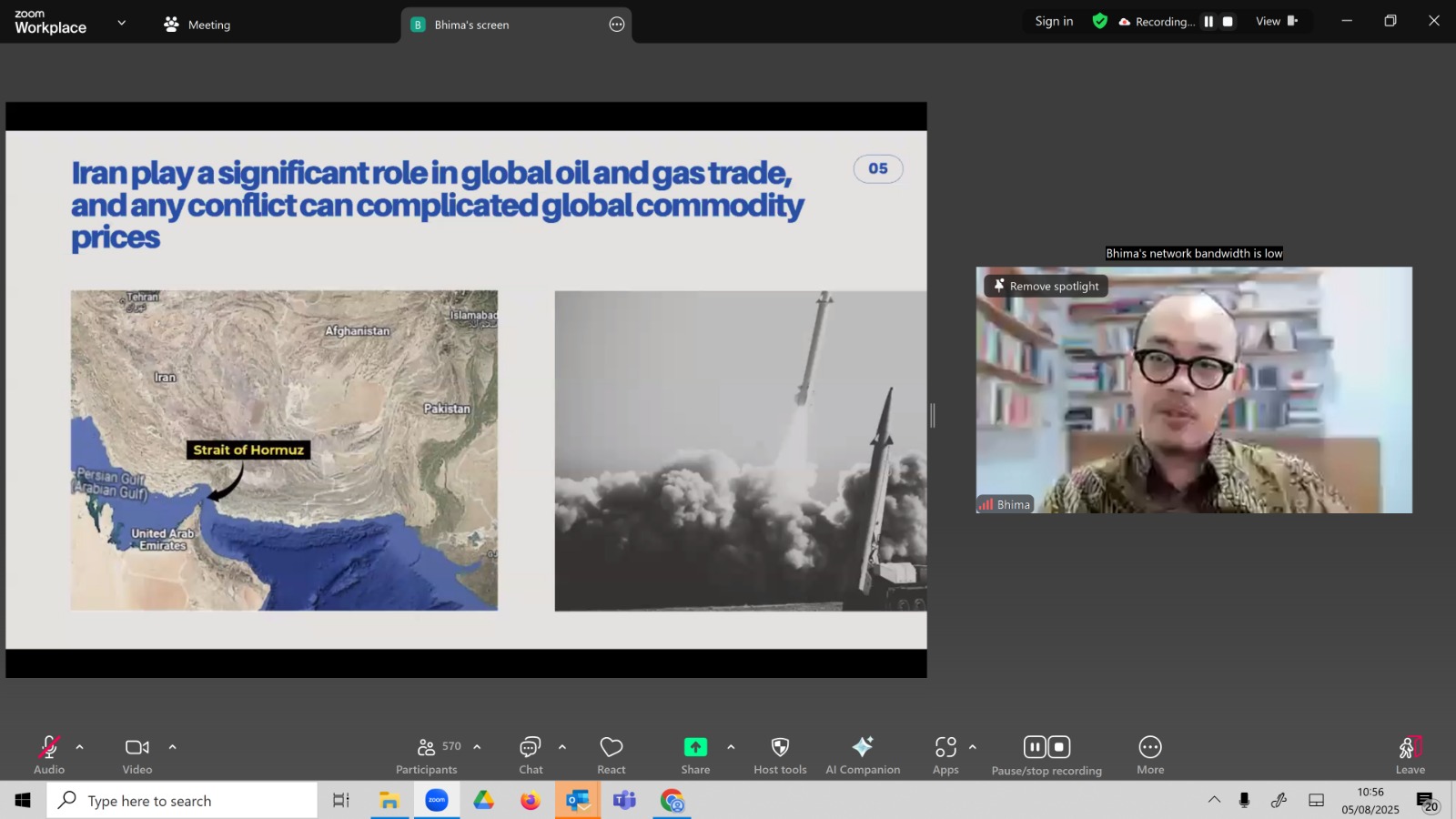Click the Recording status indicator
This screenshot has height=819, width=1456.
1157,22
